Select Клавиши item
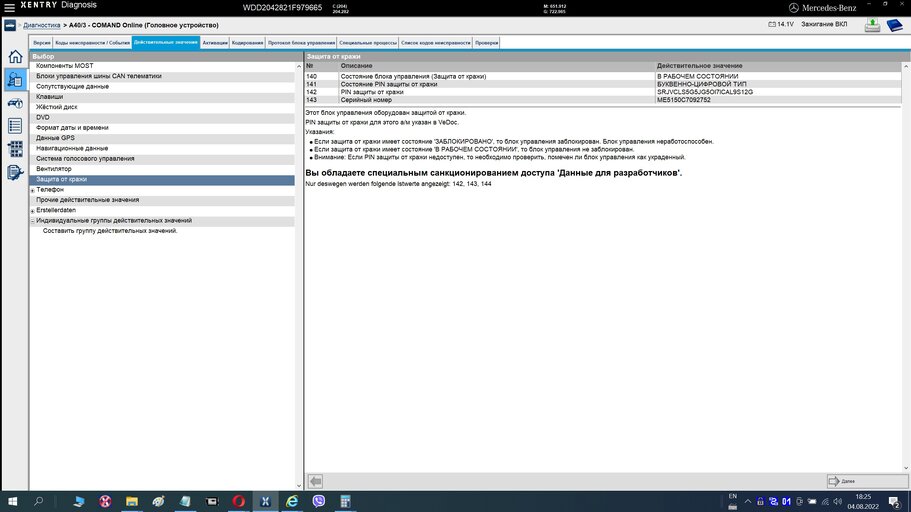Screen dimensions: 911x512 pos(162,97)
